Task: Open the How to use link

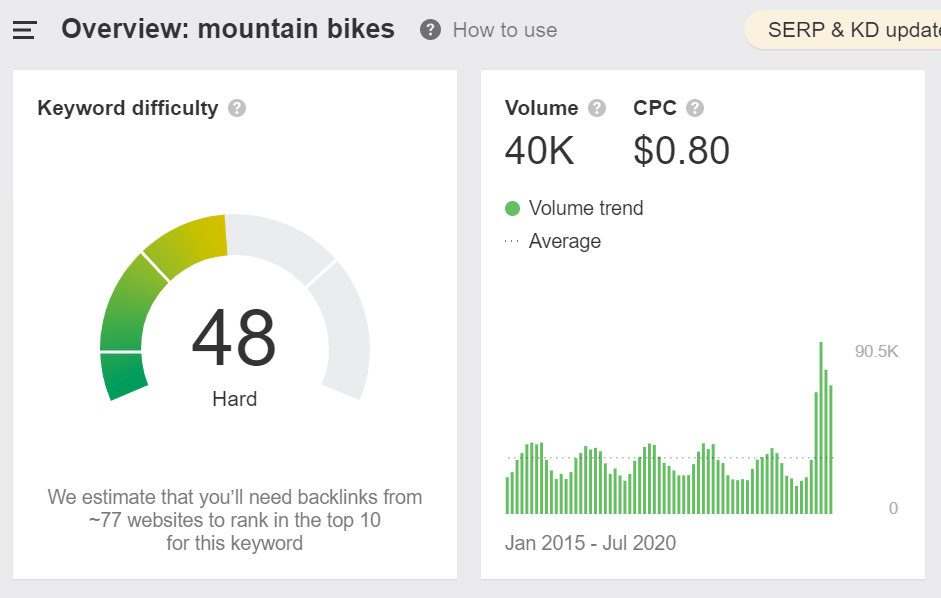Action: (x=504, y=30)
